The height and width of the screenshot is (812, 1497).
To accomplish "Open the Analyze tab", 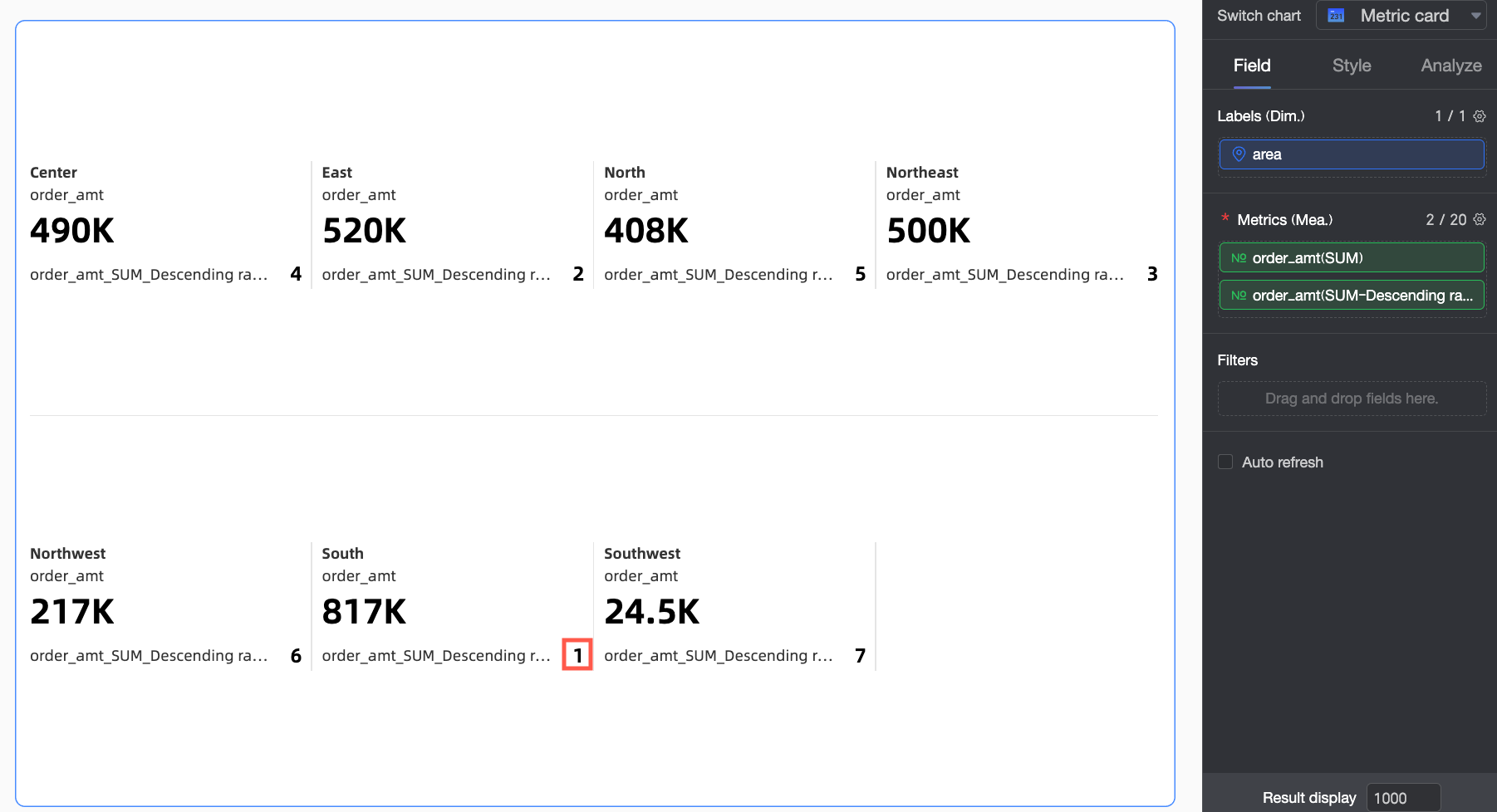I will [1450, 66].
